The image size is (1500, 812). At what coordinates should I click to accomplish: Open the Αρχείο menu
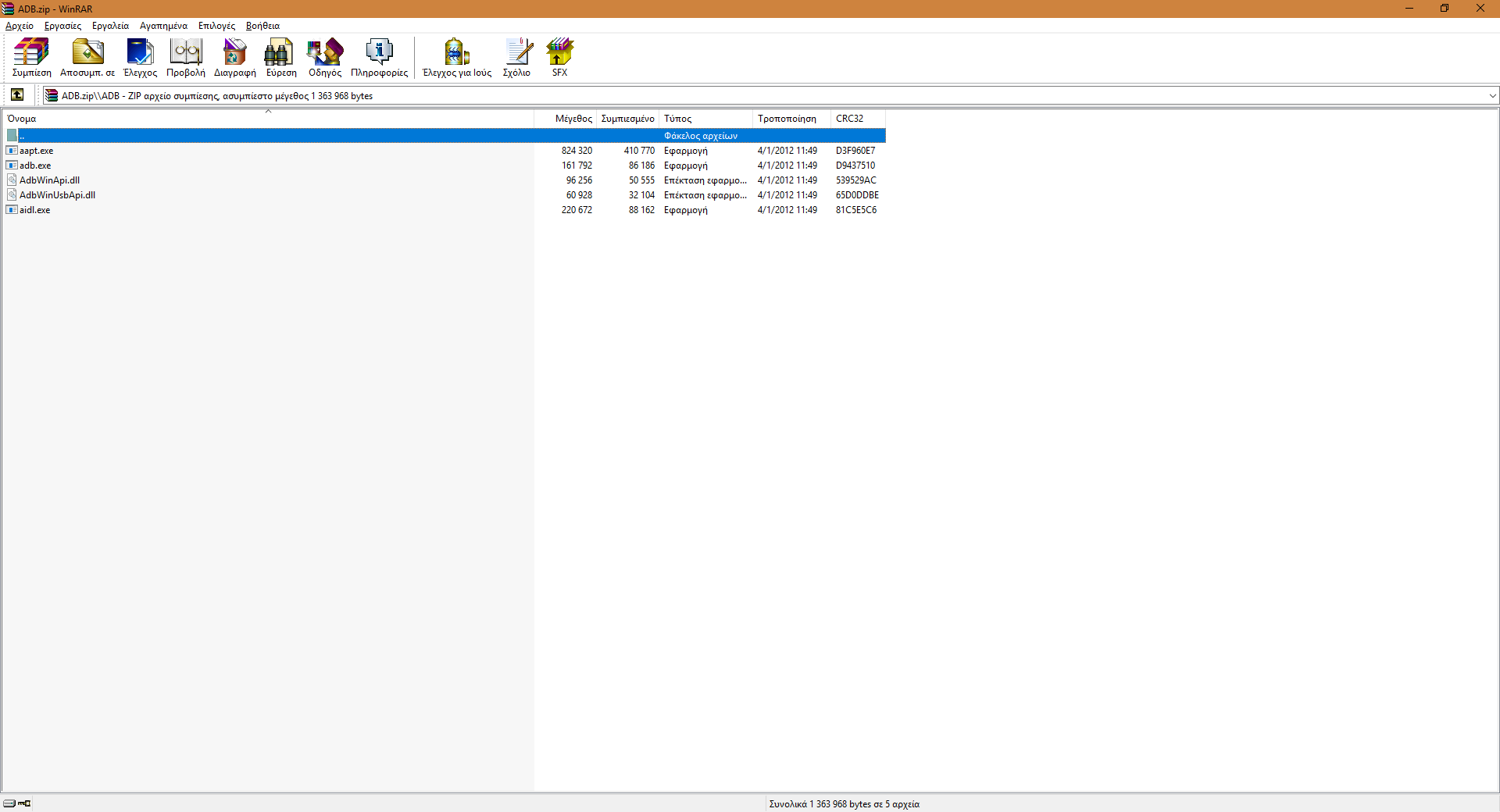click(20, 26)
